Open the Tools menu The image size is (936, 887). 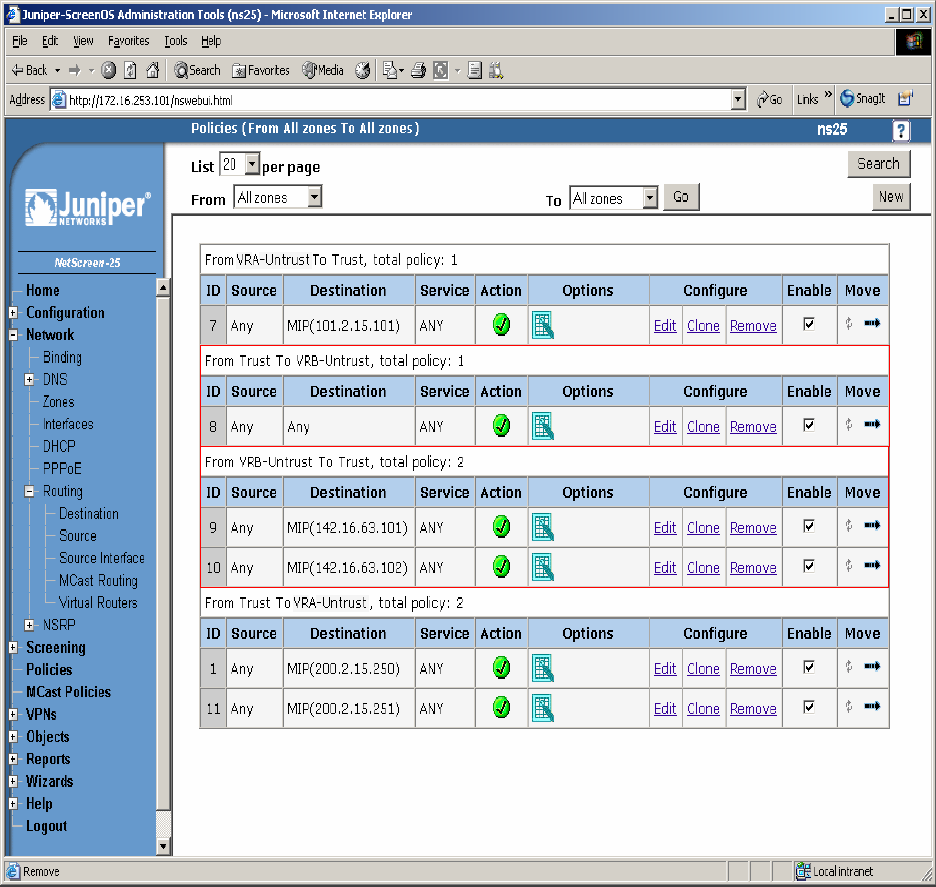(176, 41)
